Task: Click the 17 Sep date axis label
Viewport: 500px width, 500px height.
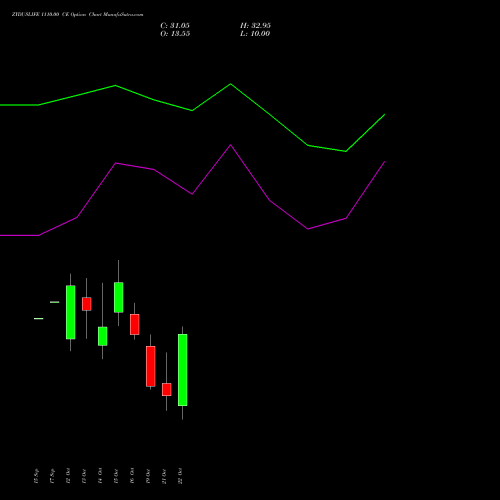Action: click(52, 476)
